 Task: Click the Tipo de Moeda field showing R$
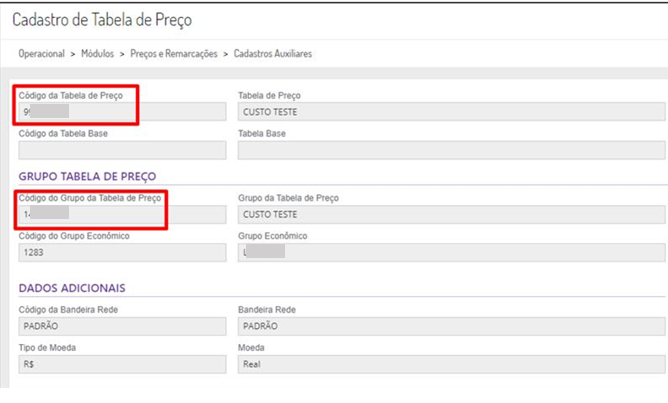[122, 364]
